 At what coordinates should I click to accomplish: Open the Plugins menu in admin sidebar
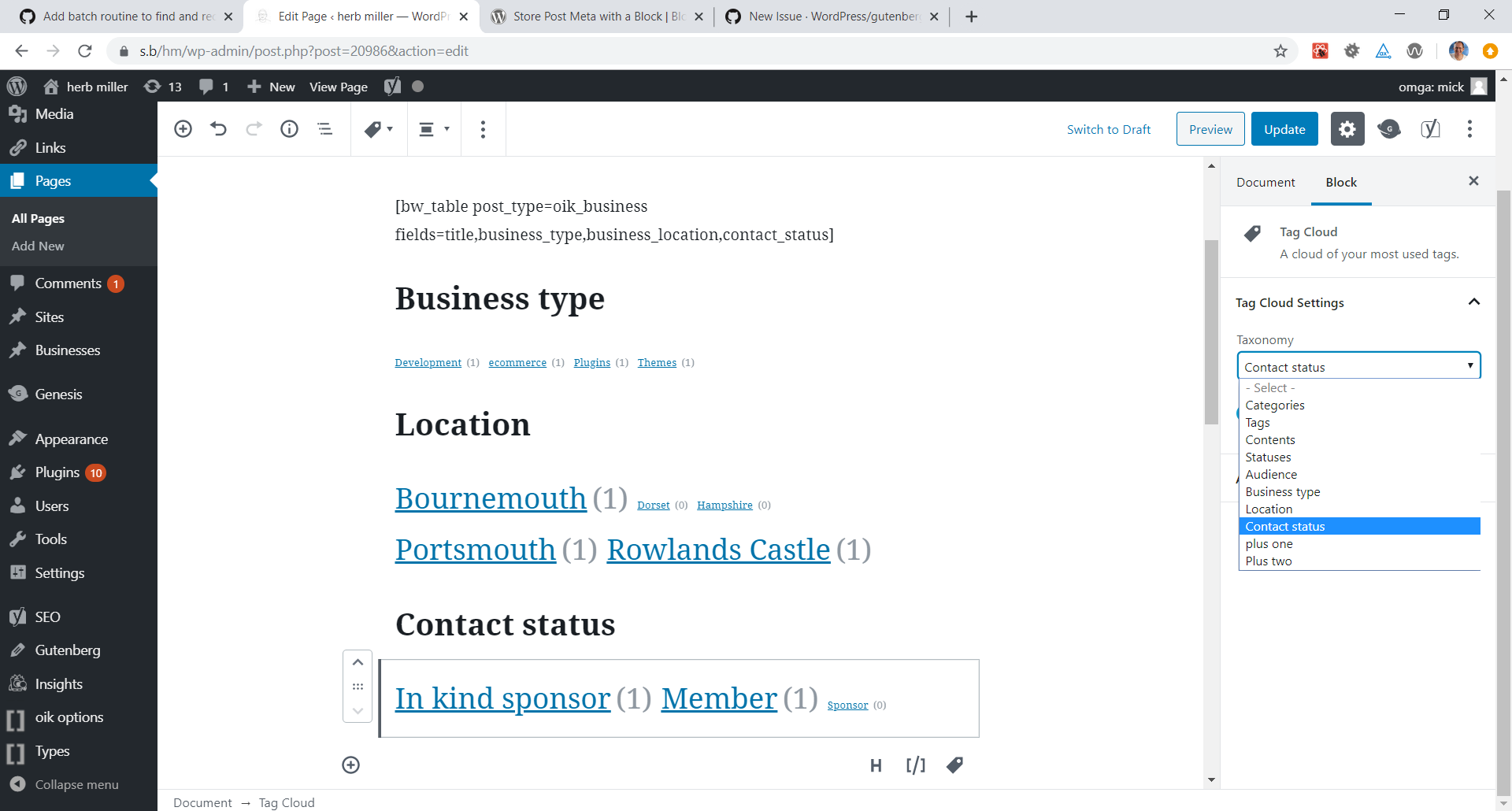pyautogui.click(x=59, y=472)
